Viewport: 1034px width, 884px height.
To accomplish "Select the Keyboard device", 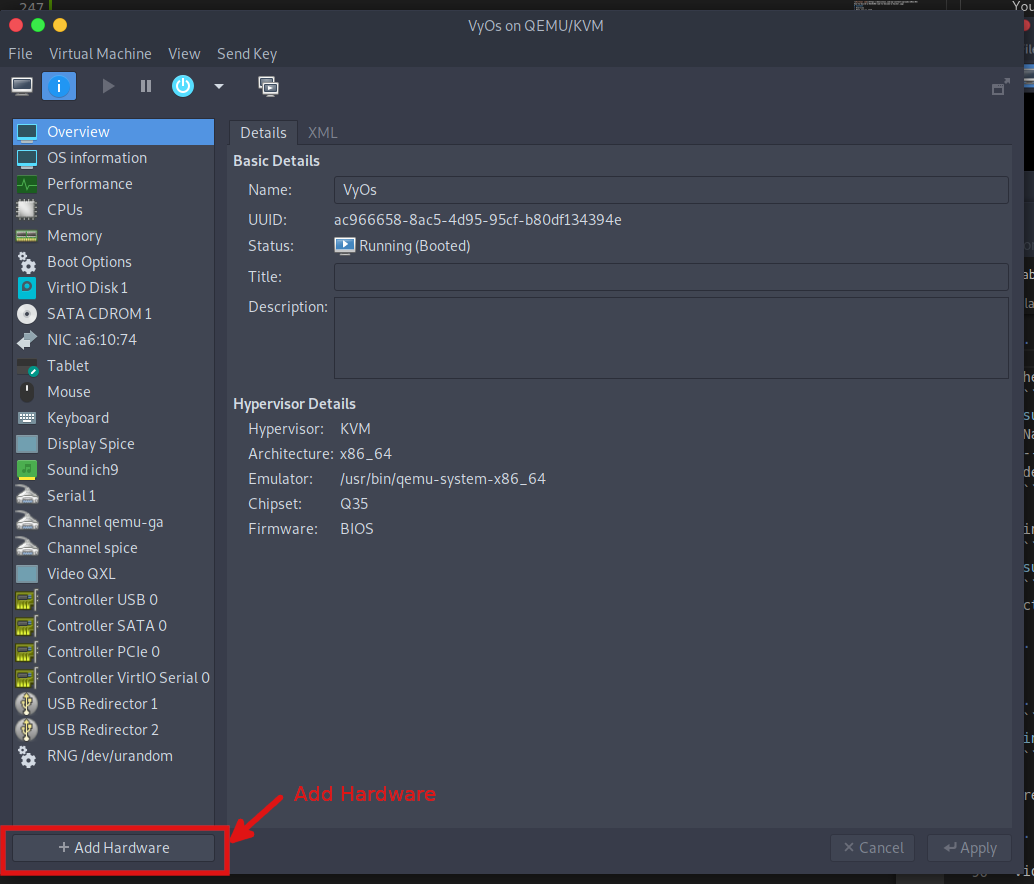I will pos(113,418).
